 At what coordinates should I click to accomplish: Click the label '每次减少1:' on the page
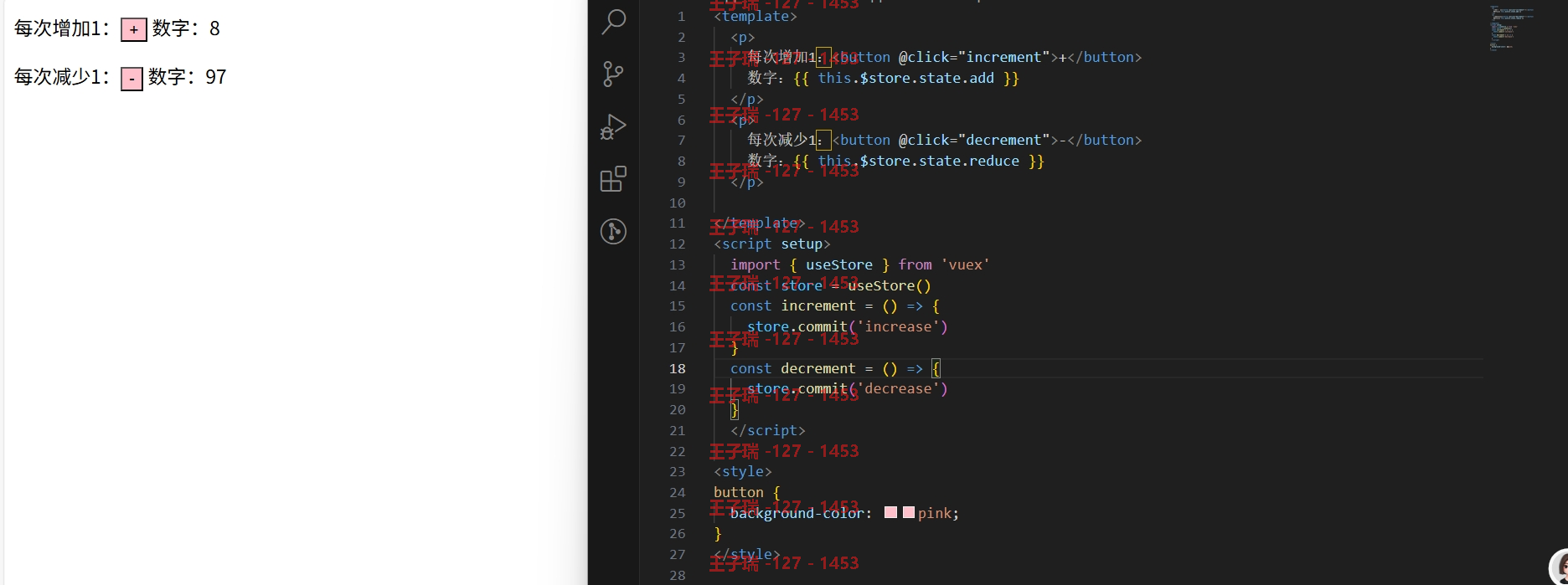pyautogui.click(x=63, y=77)
